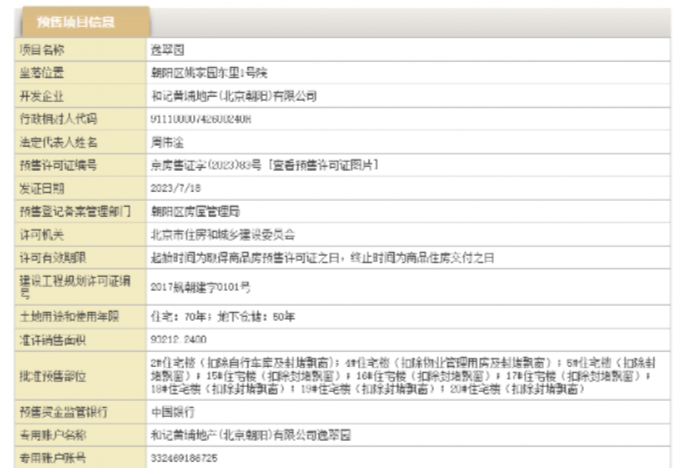Select 朝阳区房屋管理局 in the management department row
The image size is (685, 468).
(195, 210)
